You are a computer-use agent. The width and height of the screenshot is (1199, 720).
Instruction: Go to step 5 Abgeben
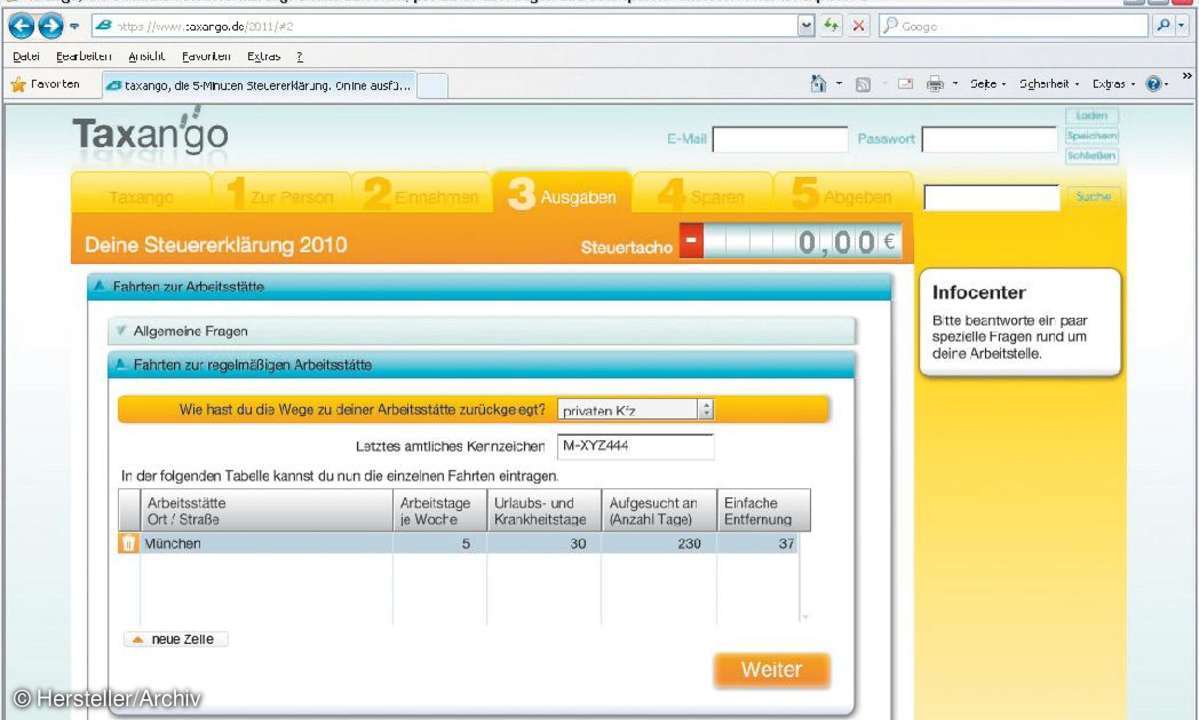point(843,195)
